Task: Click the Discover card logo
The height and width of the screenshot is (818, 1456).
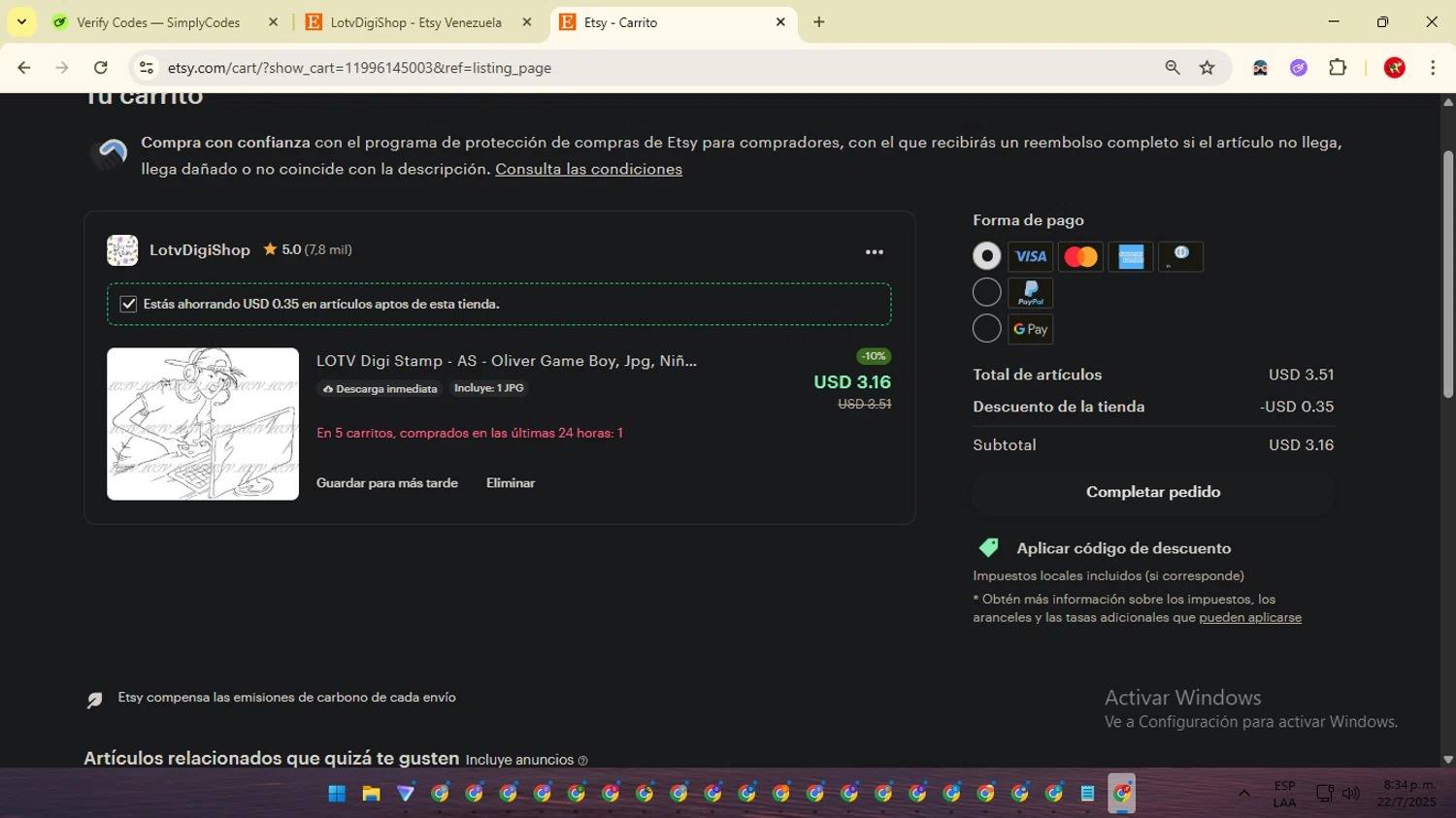Action: [x=1181, y=257]
